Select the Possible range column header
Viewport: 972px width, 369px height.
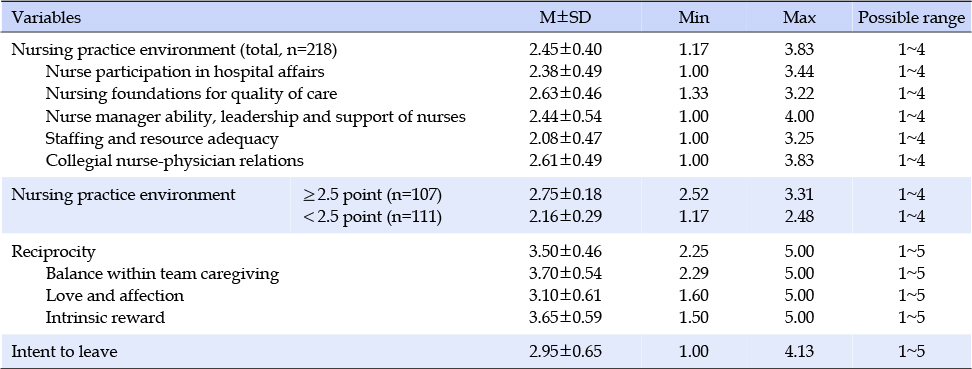point(911,19)
